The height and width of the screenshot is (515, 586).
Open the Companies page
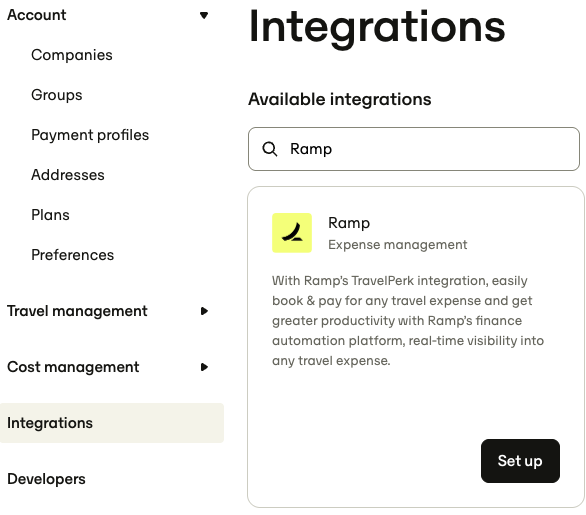[x=72, y=55]
